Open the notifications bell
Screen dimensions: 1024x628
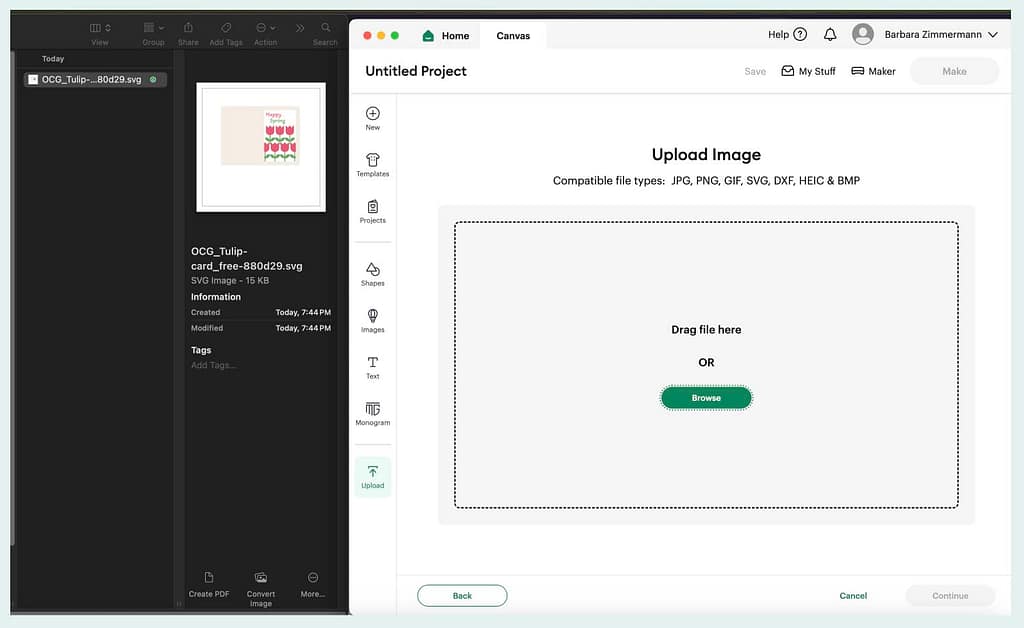pos(830,33)
